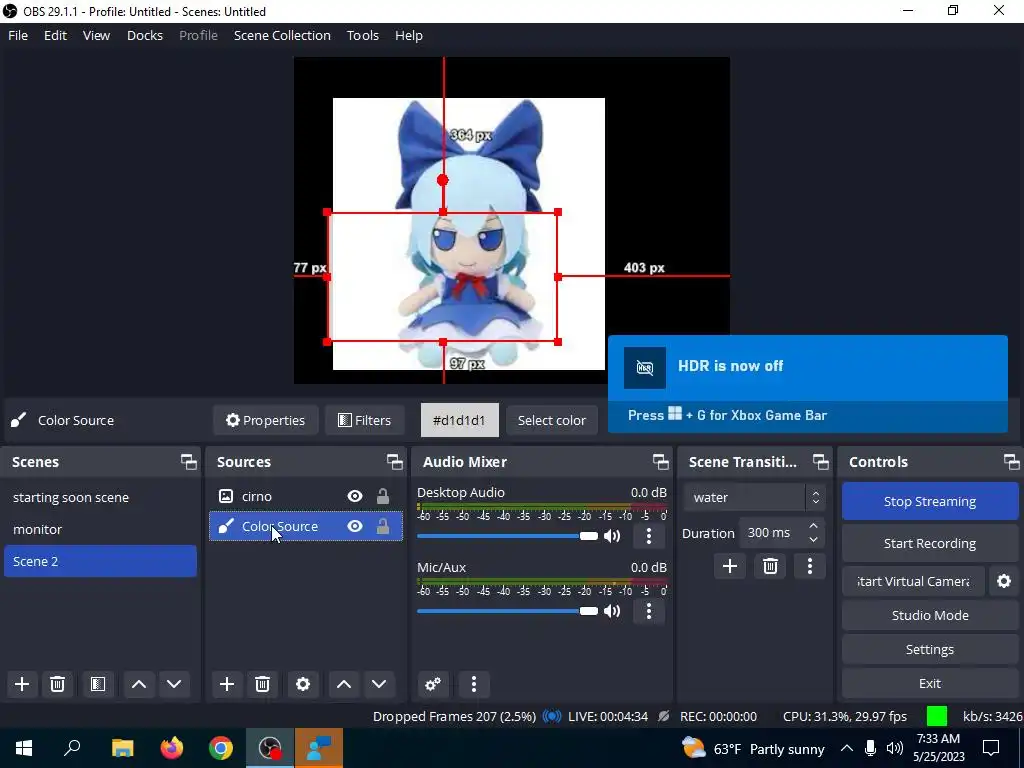This screenshot has width=1024, height=768.
Task: Open Mic/Aux options three-dot menu
Action: click(x=648, y=611)
